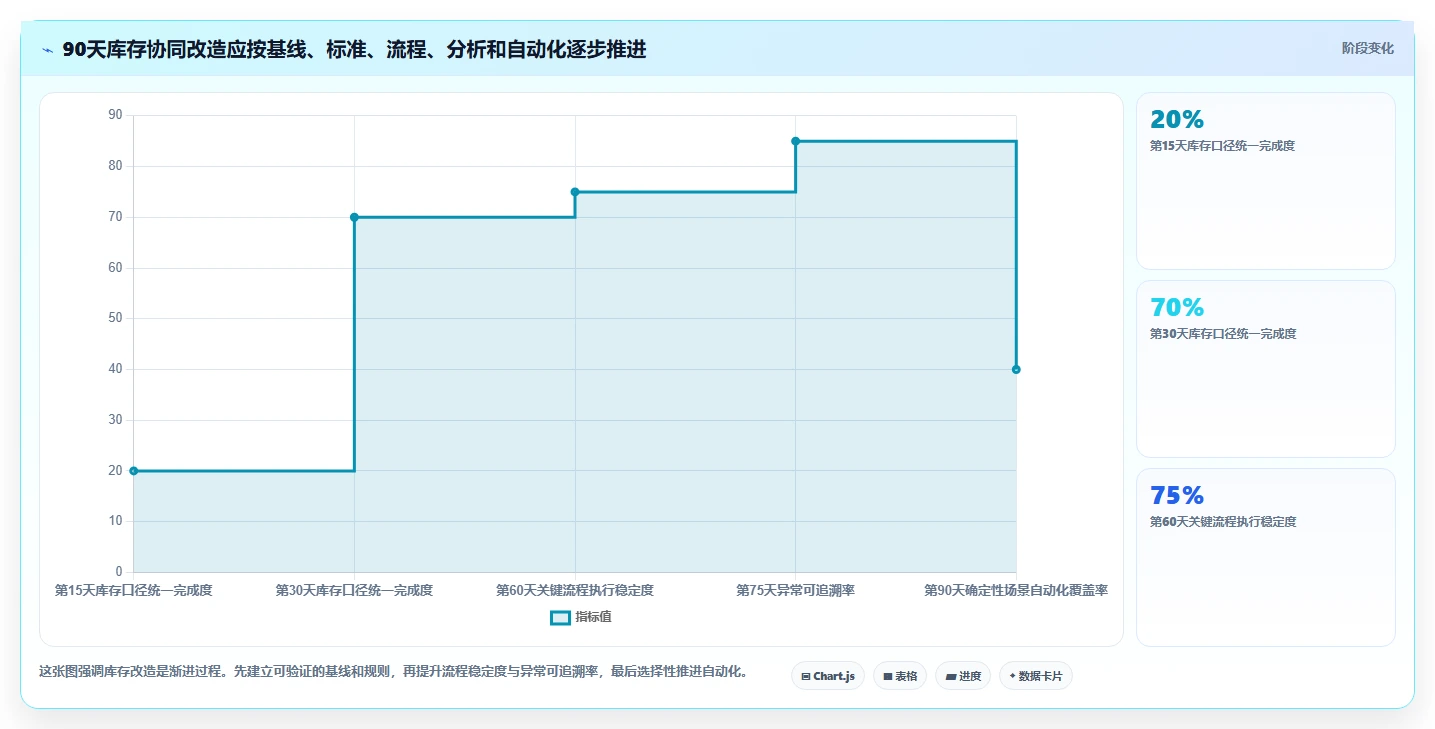Image resolution: width=1435 pixels, height=729 pixels.
Task: Click axis label 第75天异常可追溯率
Action: tap(796, 590)
